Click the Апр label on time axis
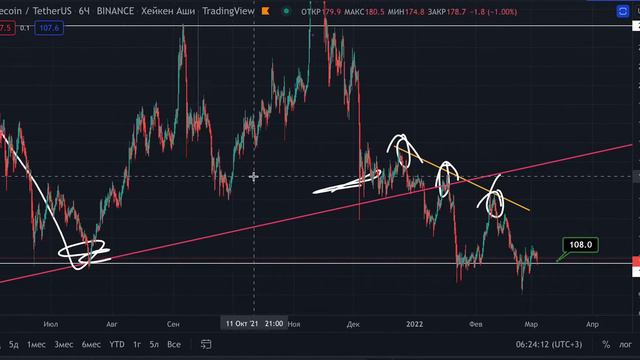The image size is (640, 360). [592, 324]
